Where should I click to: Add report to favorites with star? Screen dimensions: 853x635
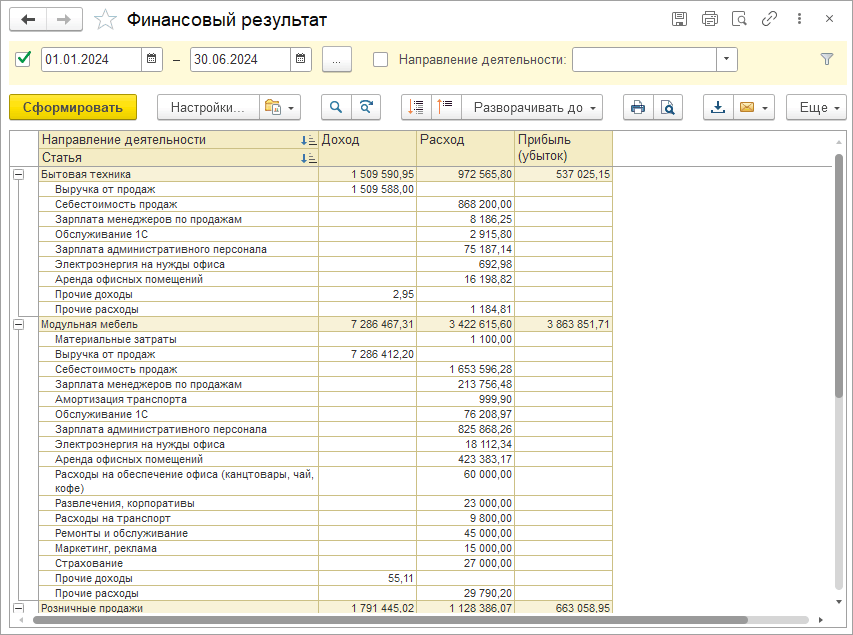(105, 19)
